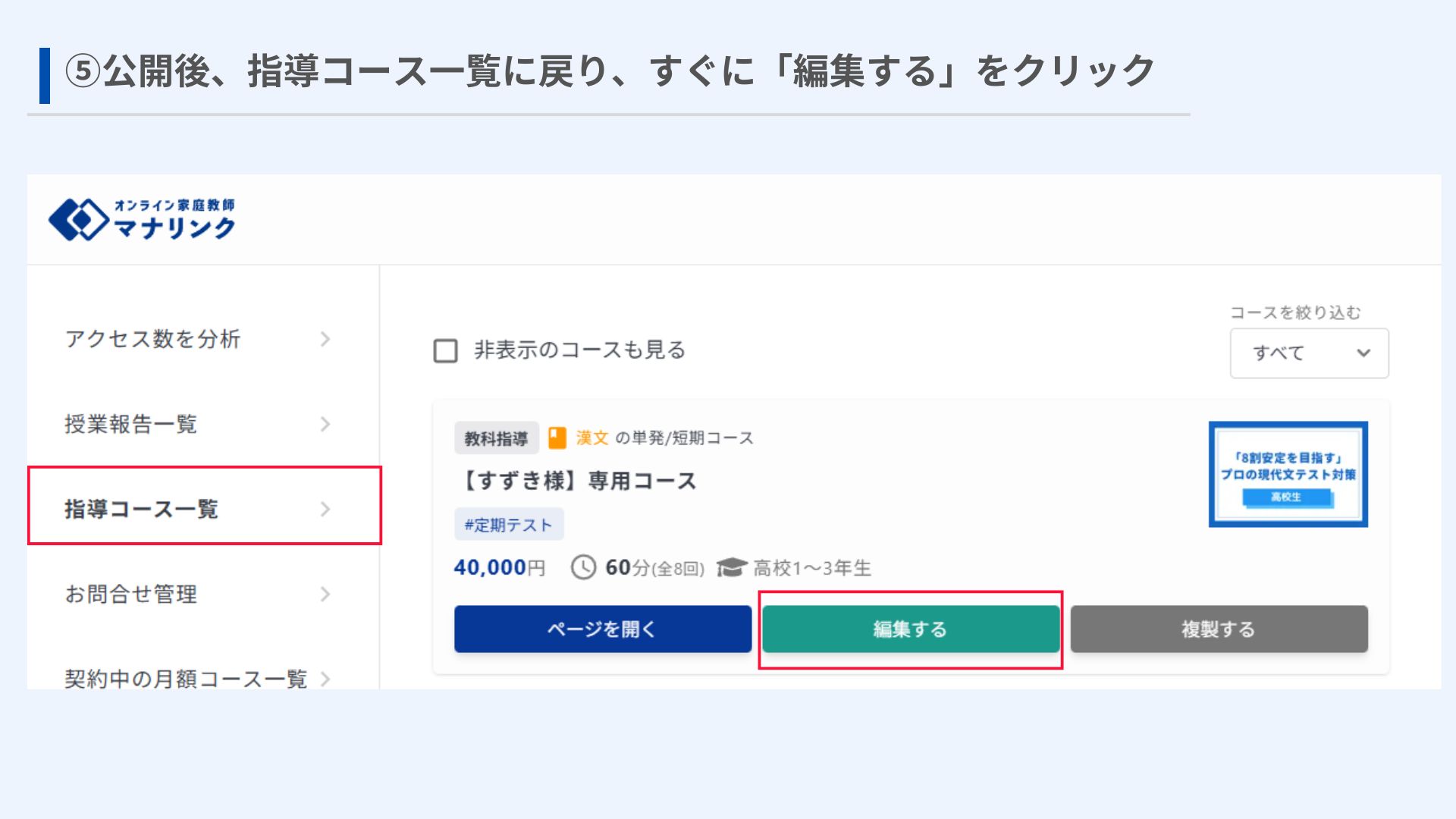Click the dropdown arrow in コースを絞り込む

1363,353
